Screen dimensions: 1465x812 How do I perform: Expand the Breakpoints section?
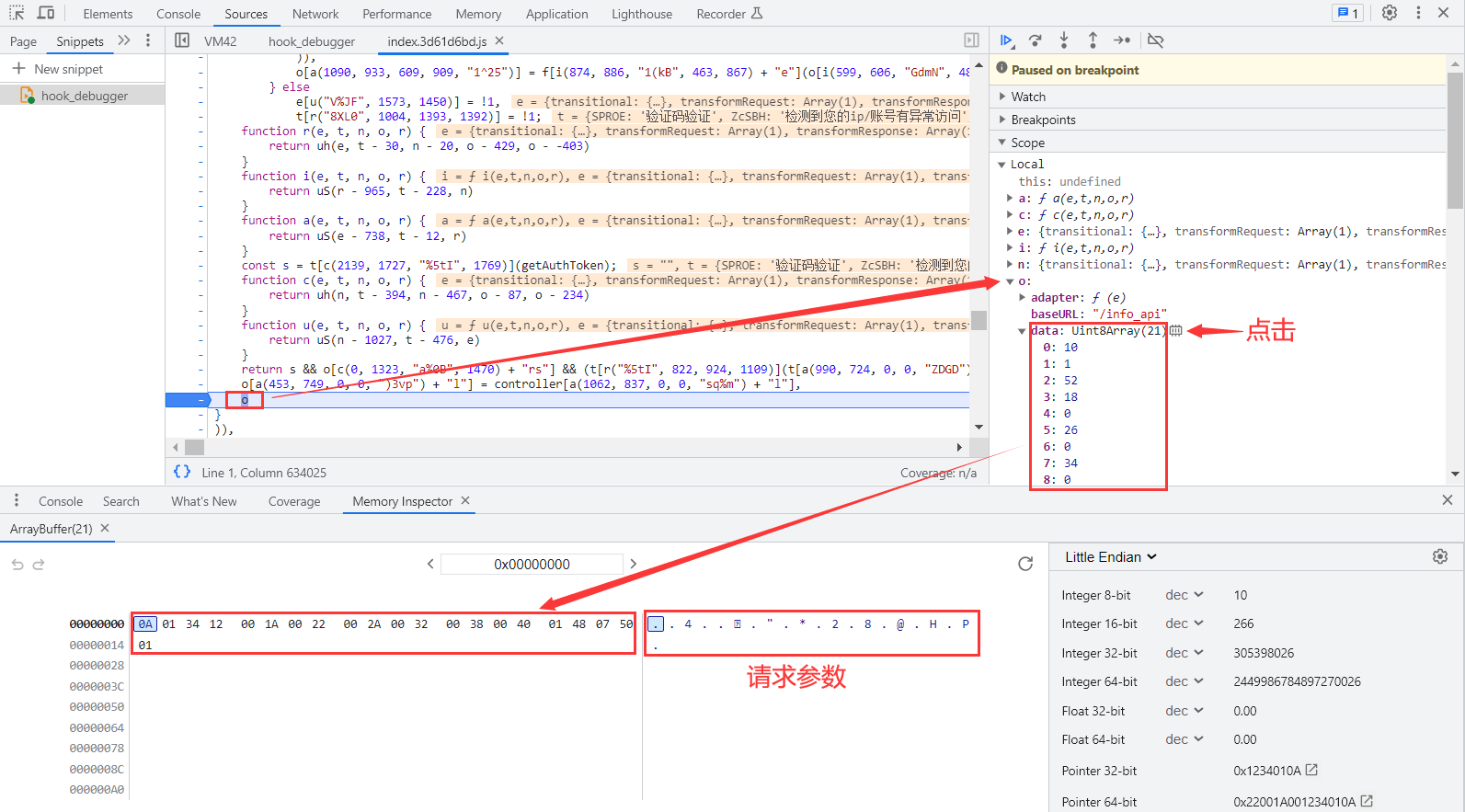(1043, 120)
